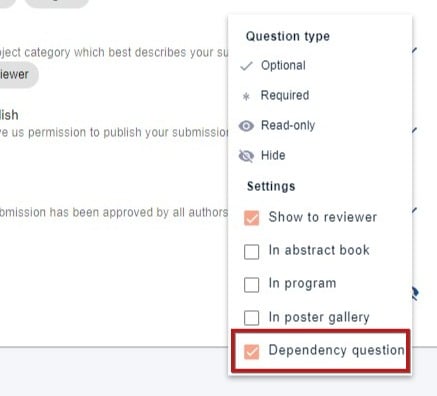This screenshot has width=437, height=396.
Task: Click the pencil edge beside the subject category question
Action: pos(414,50)
